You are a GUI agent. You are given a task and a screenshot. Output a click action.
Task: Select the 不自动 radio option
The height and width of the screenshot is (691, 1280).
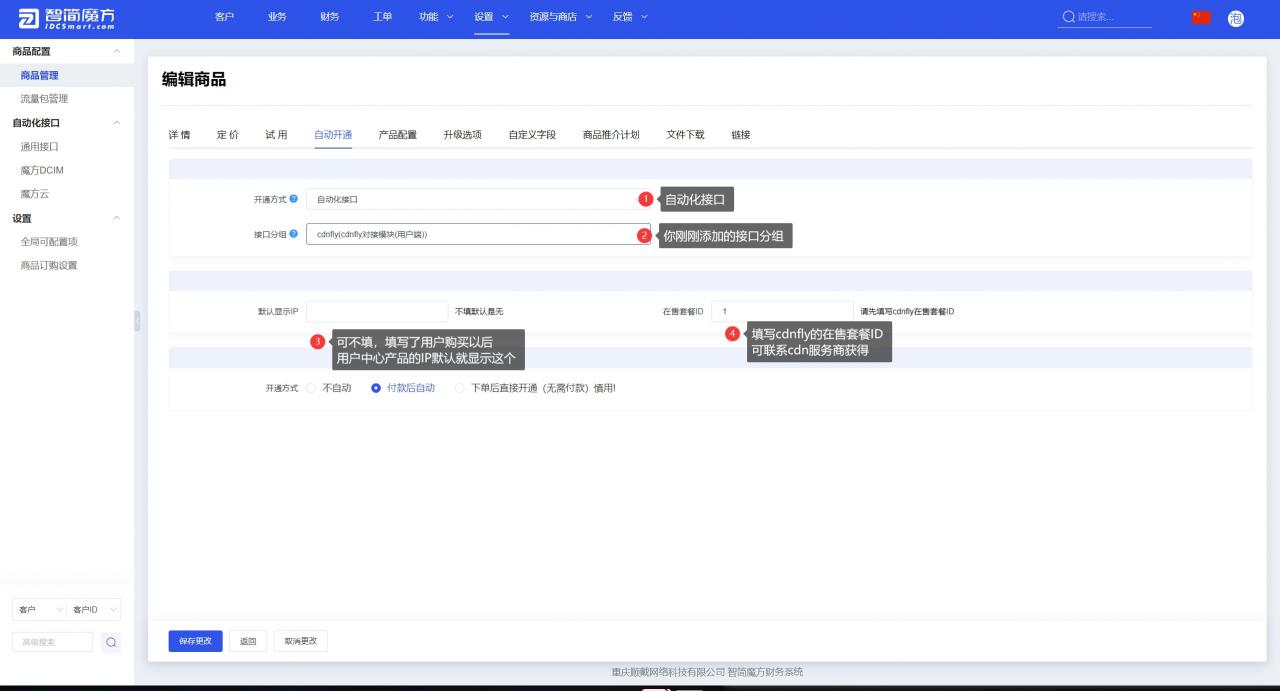[x=311, y=388]
